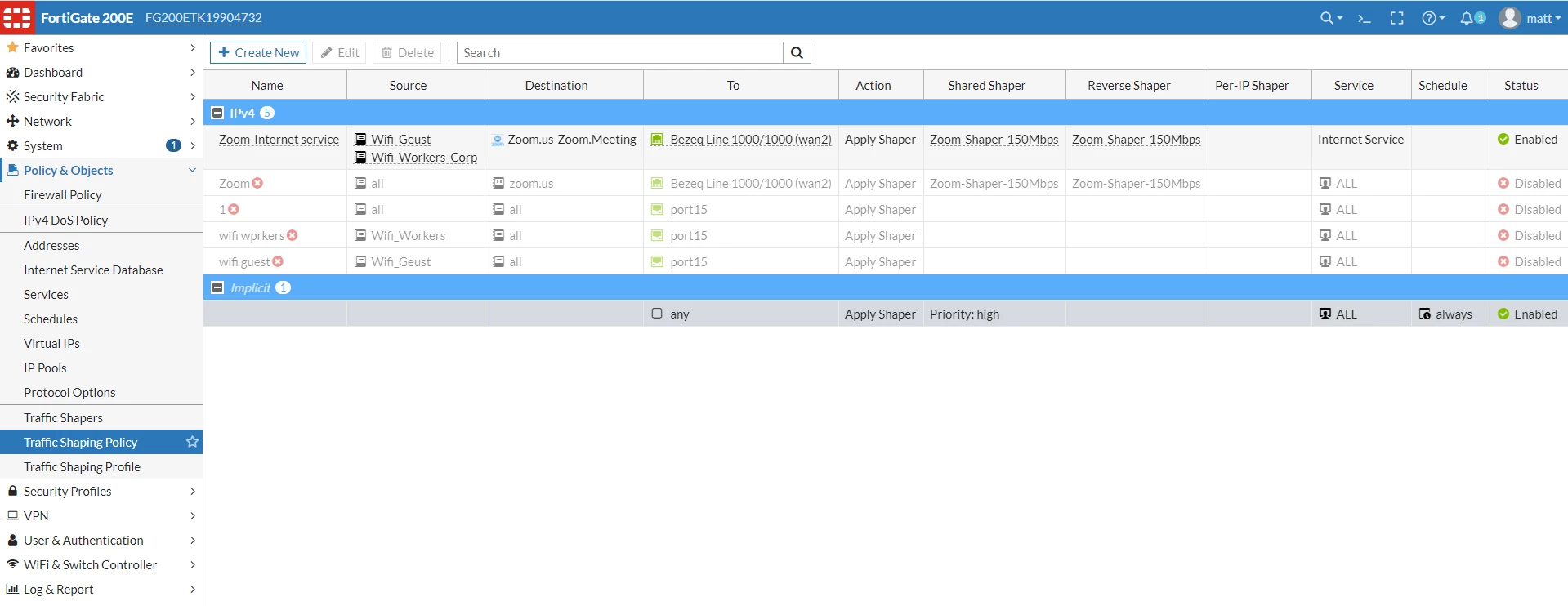Image resolution: width=1568 pixels, height=606 pixels.
Task: Click the Dashboard gauge icon
Action: pos(12,72)
